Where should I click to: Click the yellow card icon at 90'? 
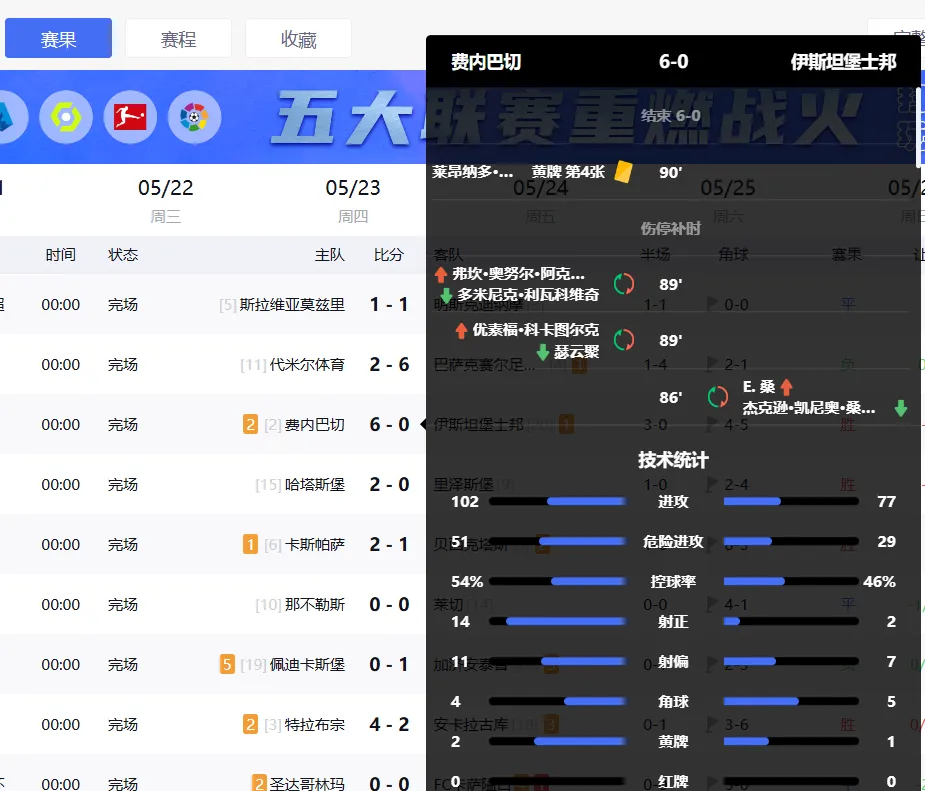point(624,172)
